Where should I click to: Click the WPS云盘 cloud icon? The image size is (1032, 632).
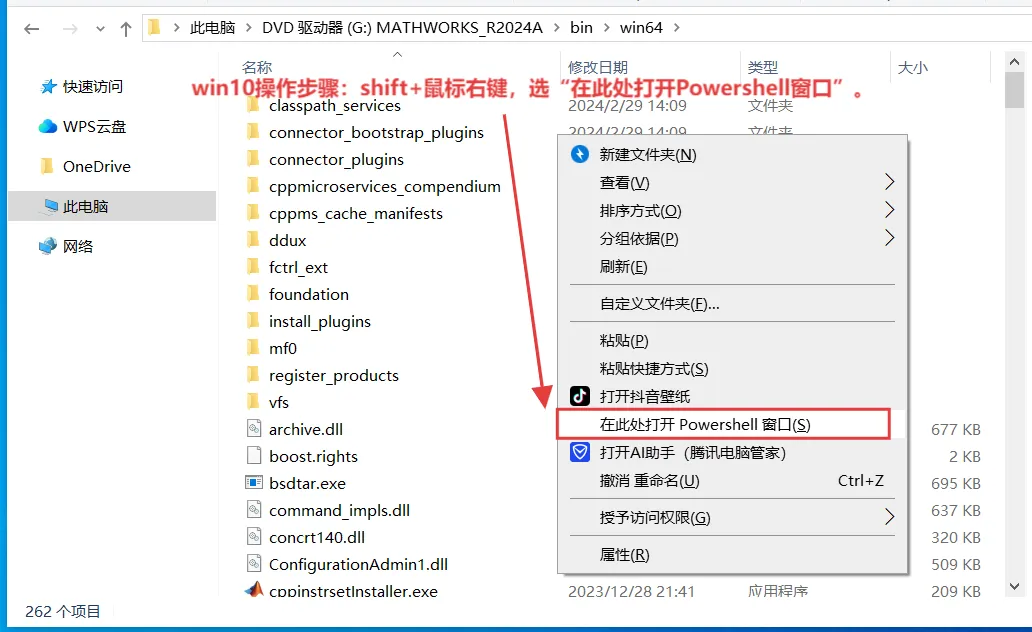click(x=48, y=126)
